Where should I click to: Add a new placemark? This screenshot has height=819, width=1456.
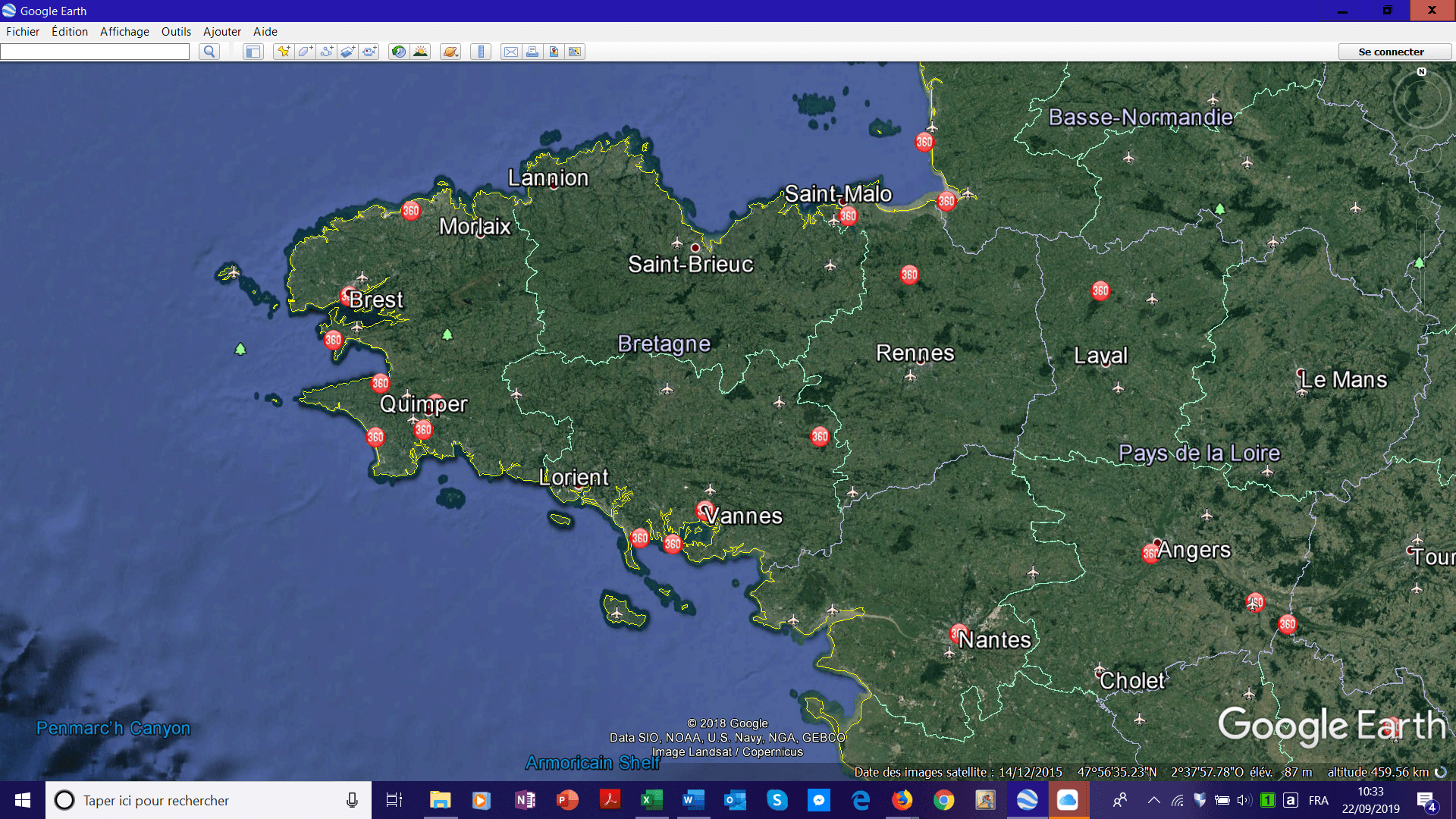click(x=284, y=52)
